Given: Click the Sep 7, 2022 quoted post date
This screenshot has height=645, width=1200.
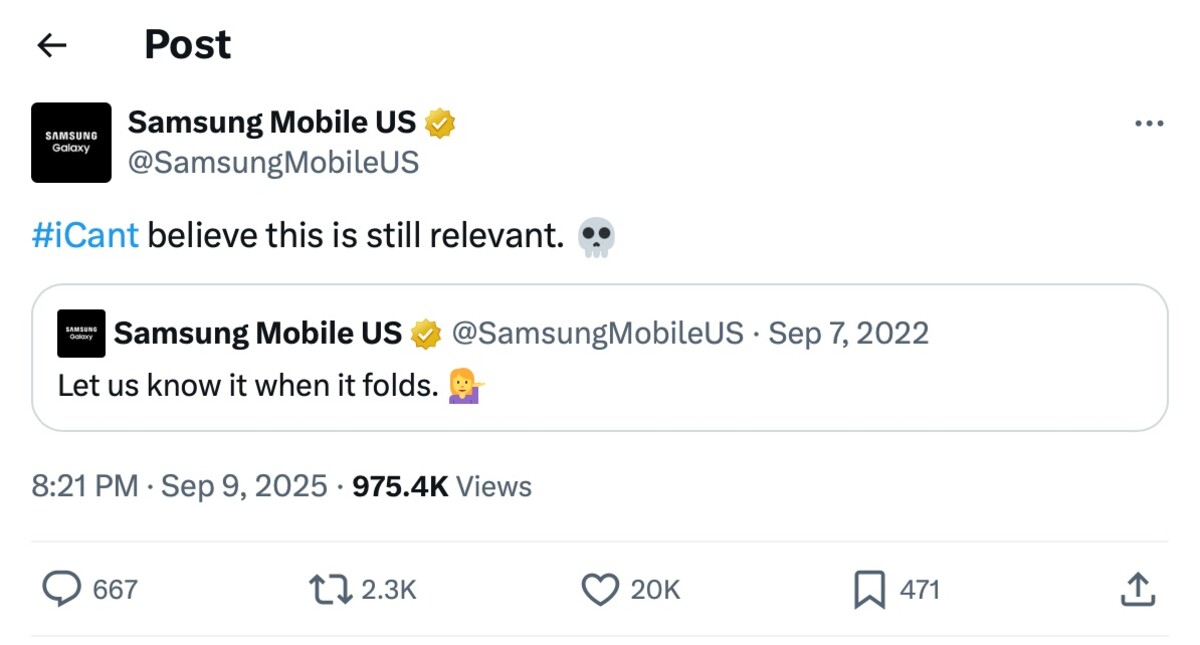Looking at the screenshot, I should [x=848, y=333].
